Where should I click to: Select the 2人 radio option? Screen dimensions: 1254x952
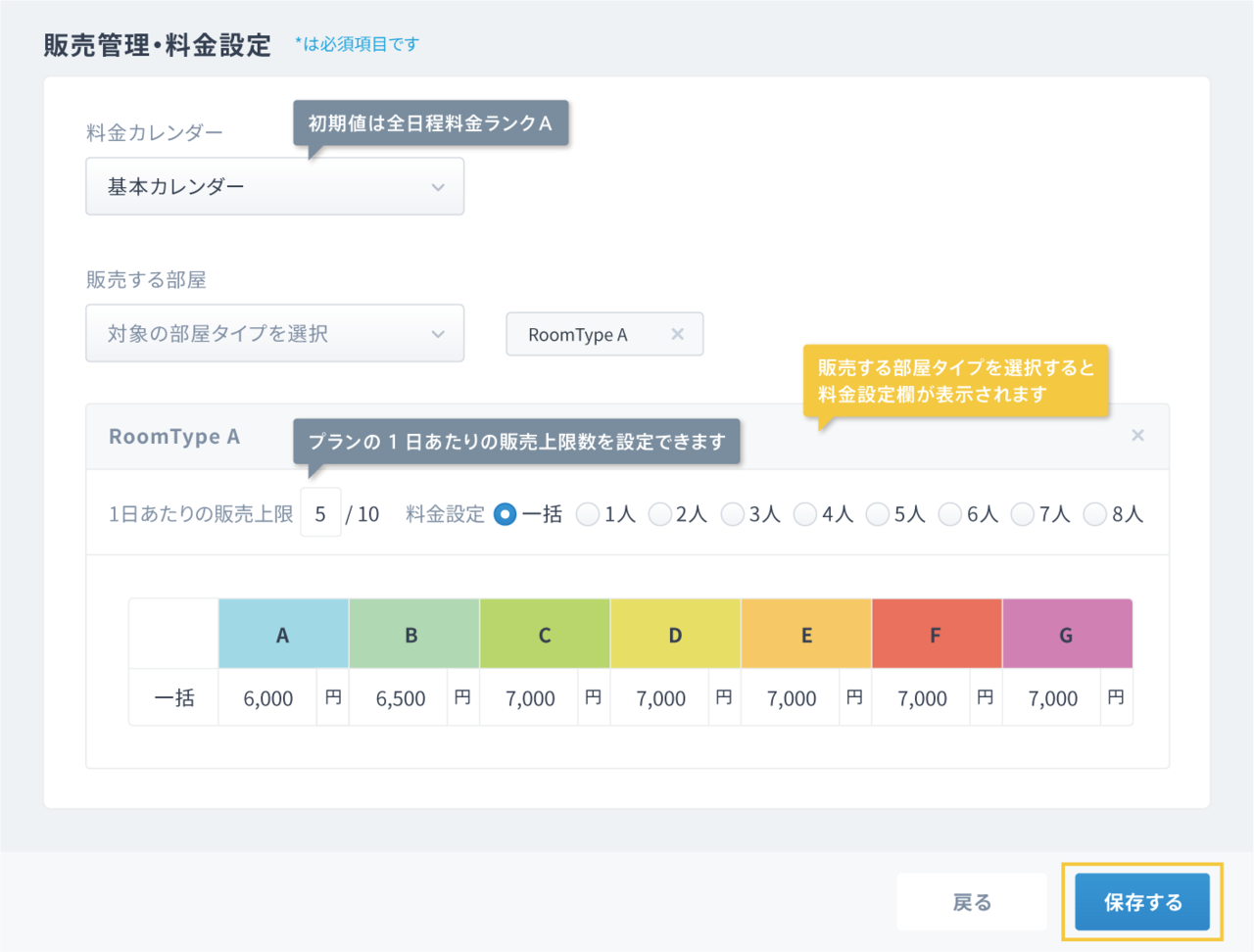point(659,514)
